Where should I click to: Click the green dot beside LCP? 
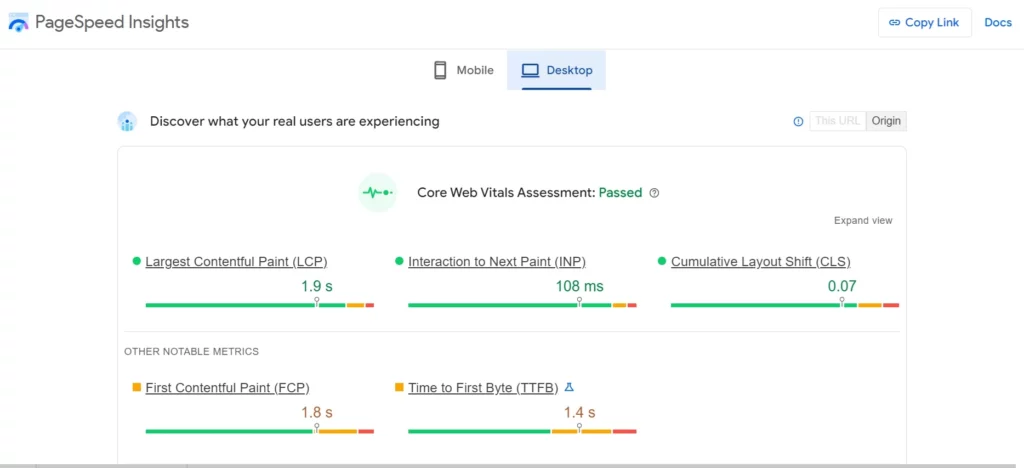click(x=136, y=261)
